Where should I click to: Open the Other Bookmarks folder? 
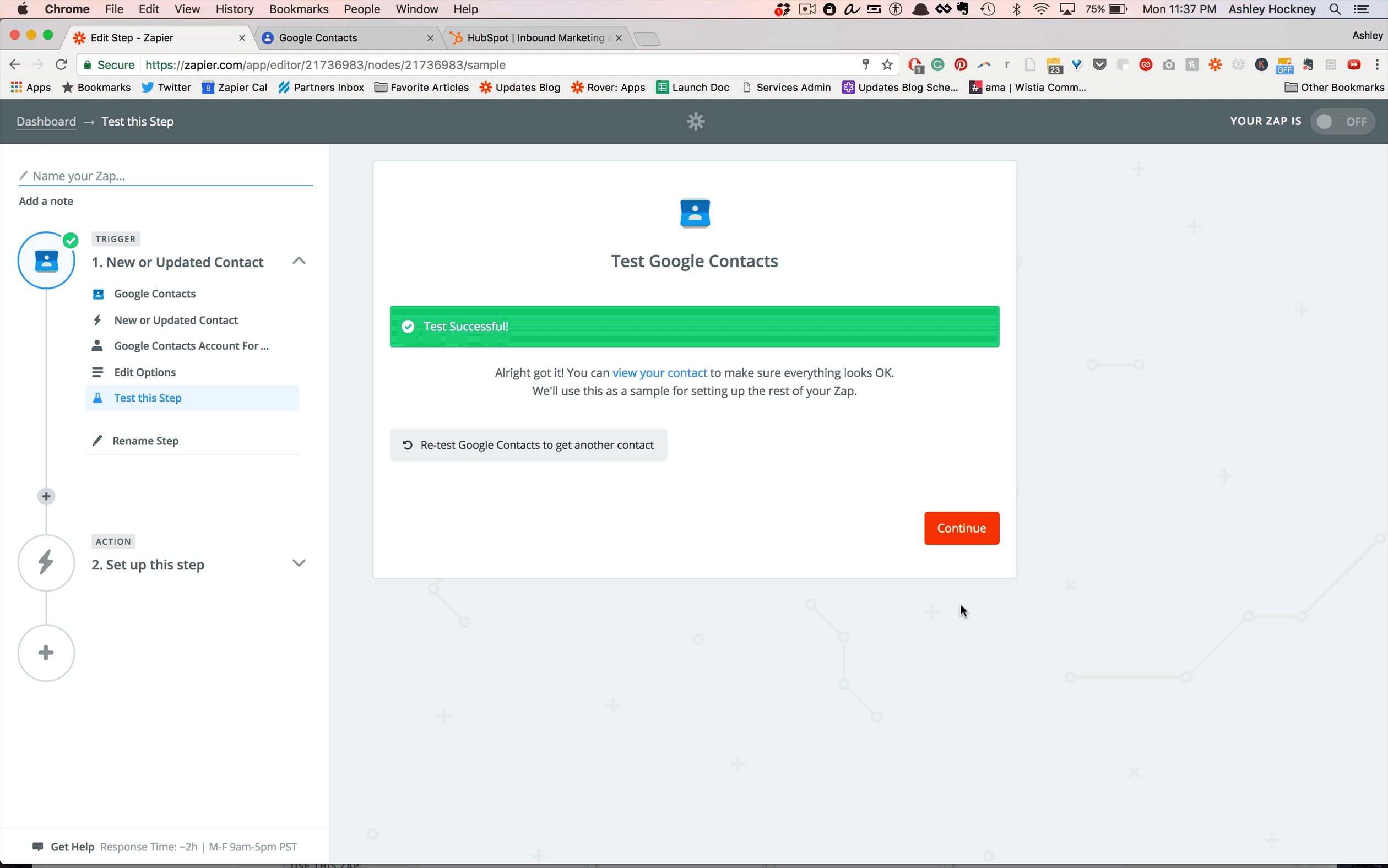pos(1334,87)
